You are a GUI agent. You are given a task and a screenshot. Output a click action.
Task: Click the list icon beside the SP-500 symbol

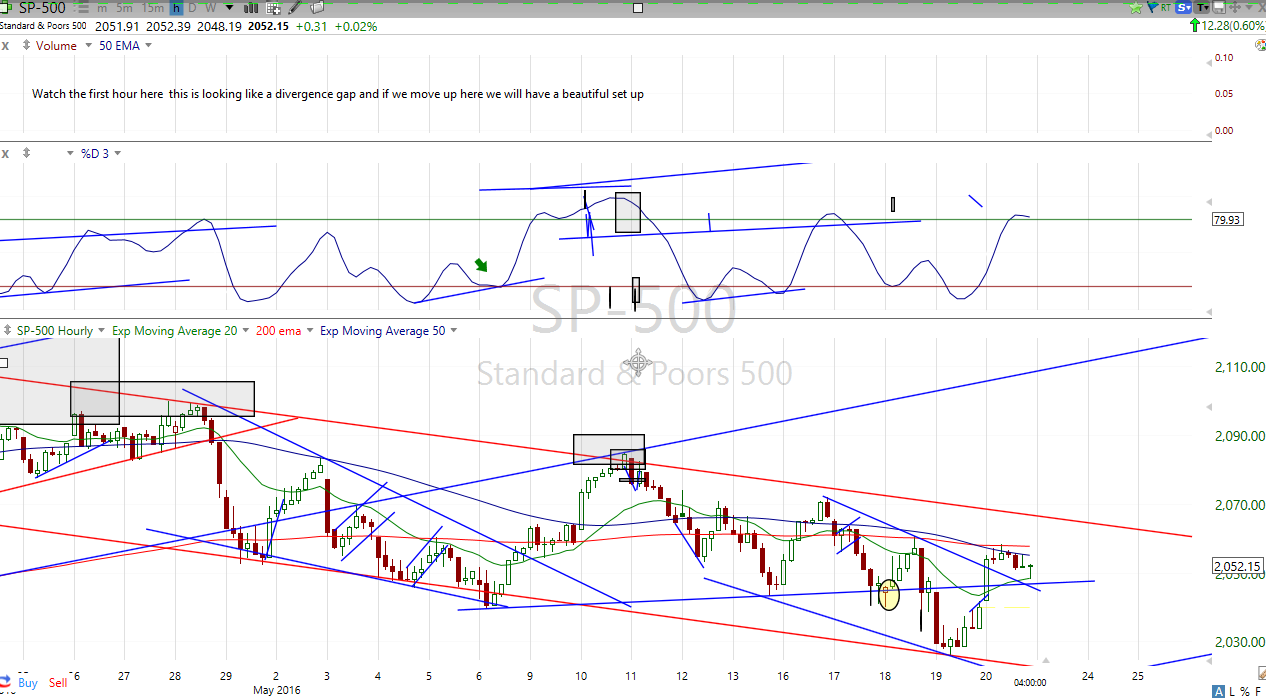point(82,8)
